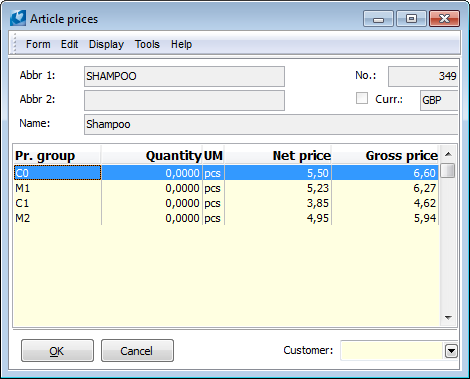Click the Pr. group column header
This screenshot has height=379, width=470.
(57, 155)
